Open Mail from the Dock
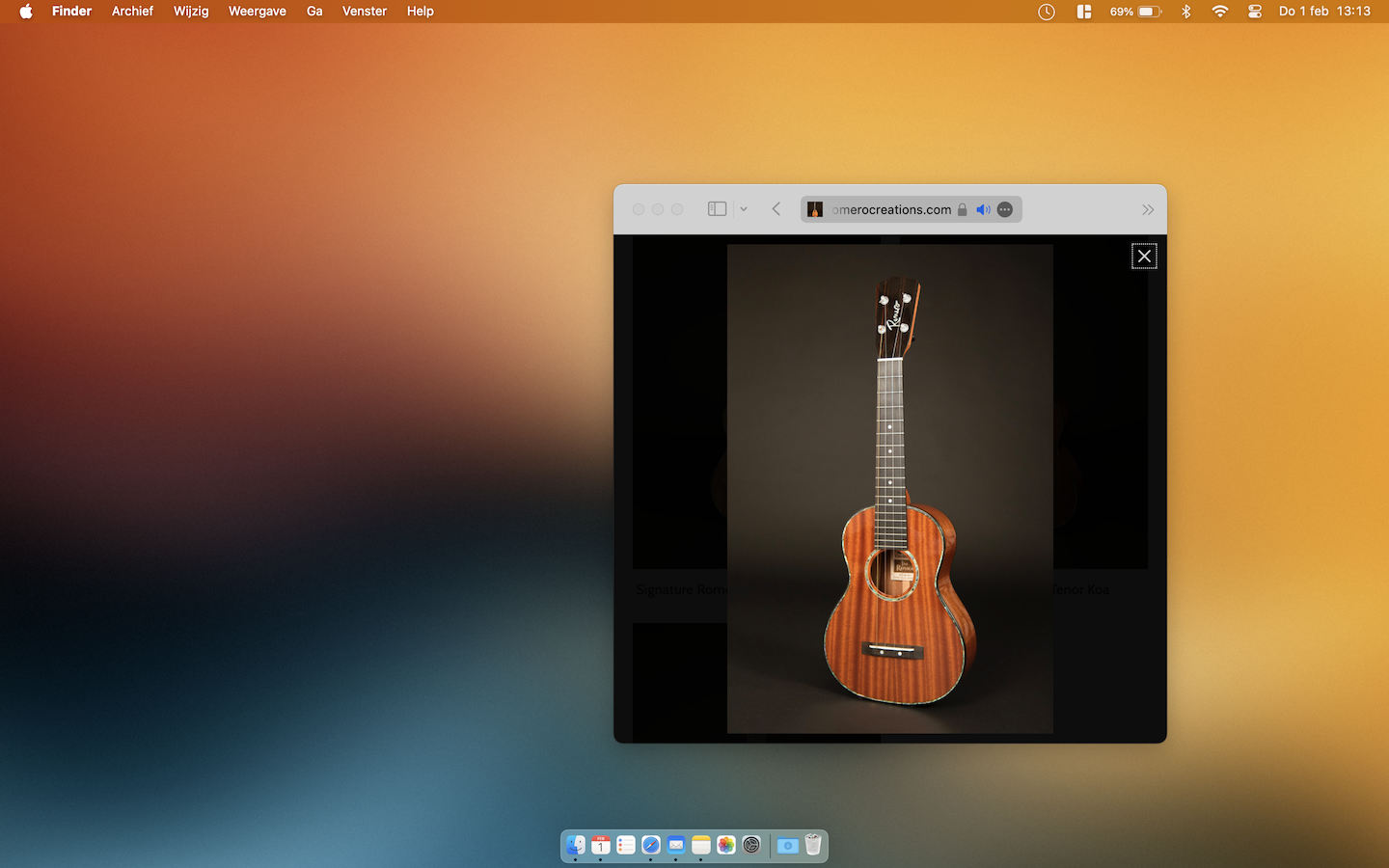Screen dimensions: 1389x868 click(676, 845)
